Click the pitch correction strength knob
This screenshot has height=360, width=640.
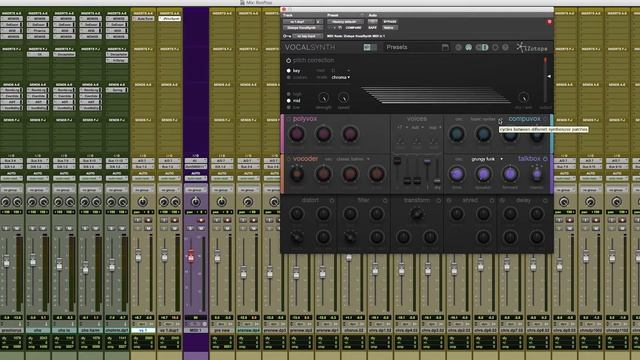[x=323, y=98]
